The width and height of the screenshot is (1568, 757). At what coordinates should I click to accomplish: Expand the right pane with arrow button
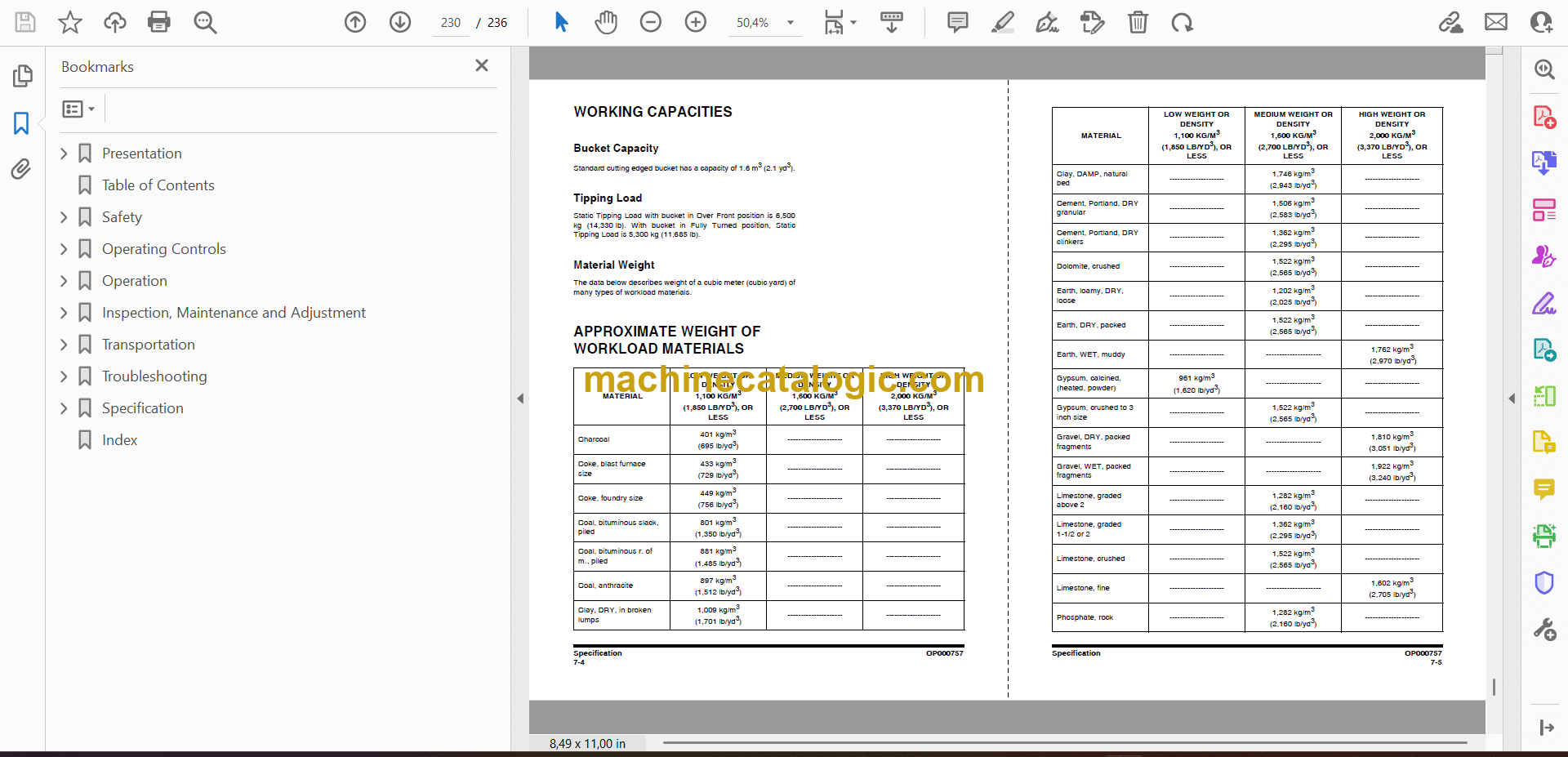pyautogui.click(x=1547, y=728)
